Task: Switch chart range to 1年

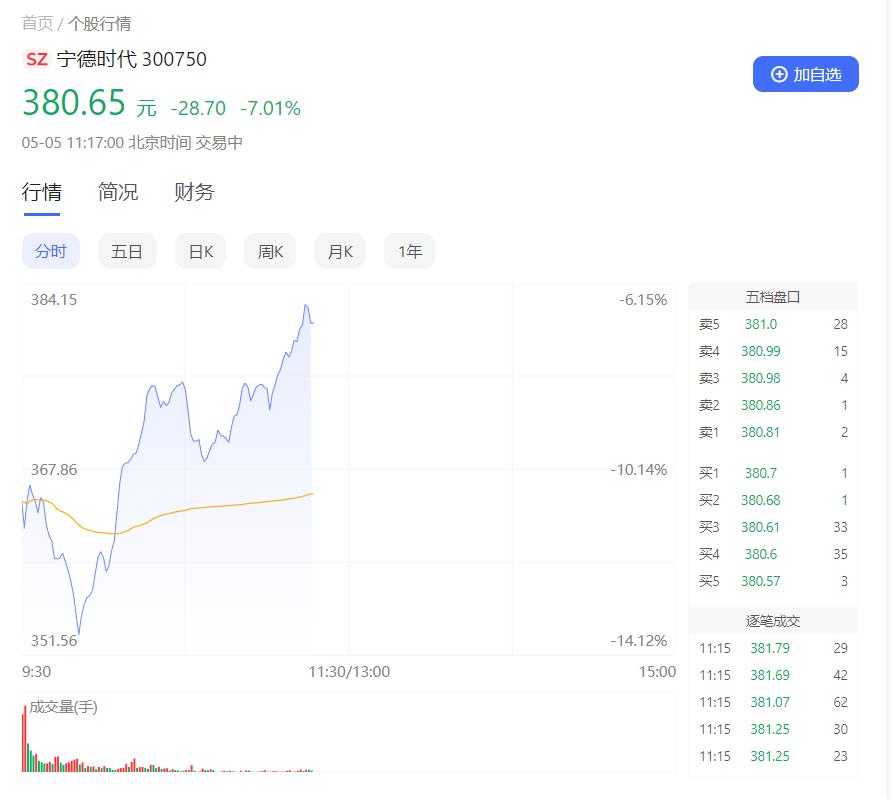Action: coord(410,251)
